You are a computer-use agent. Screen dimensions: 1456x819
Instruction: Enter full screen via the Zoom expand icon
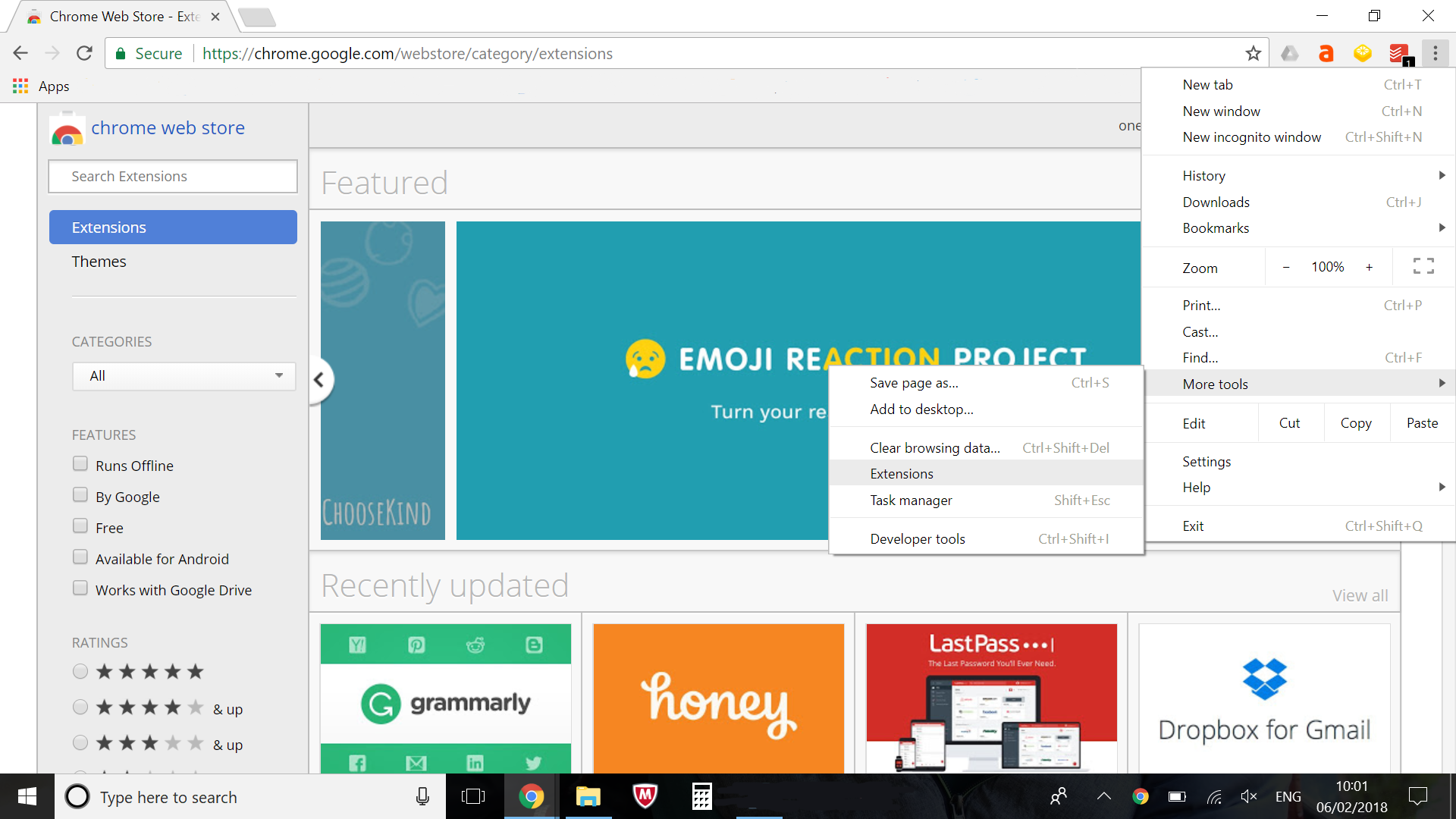pyautogui.click(x=1423, y=266)
